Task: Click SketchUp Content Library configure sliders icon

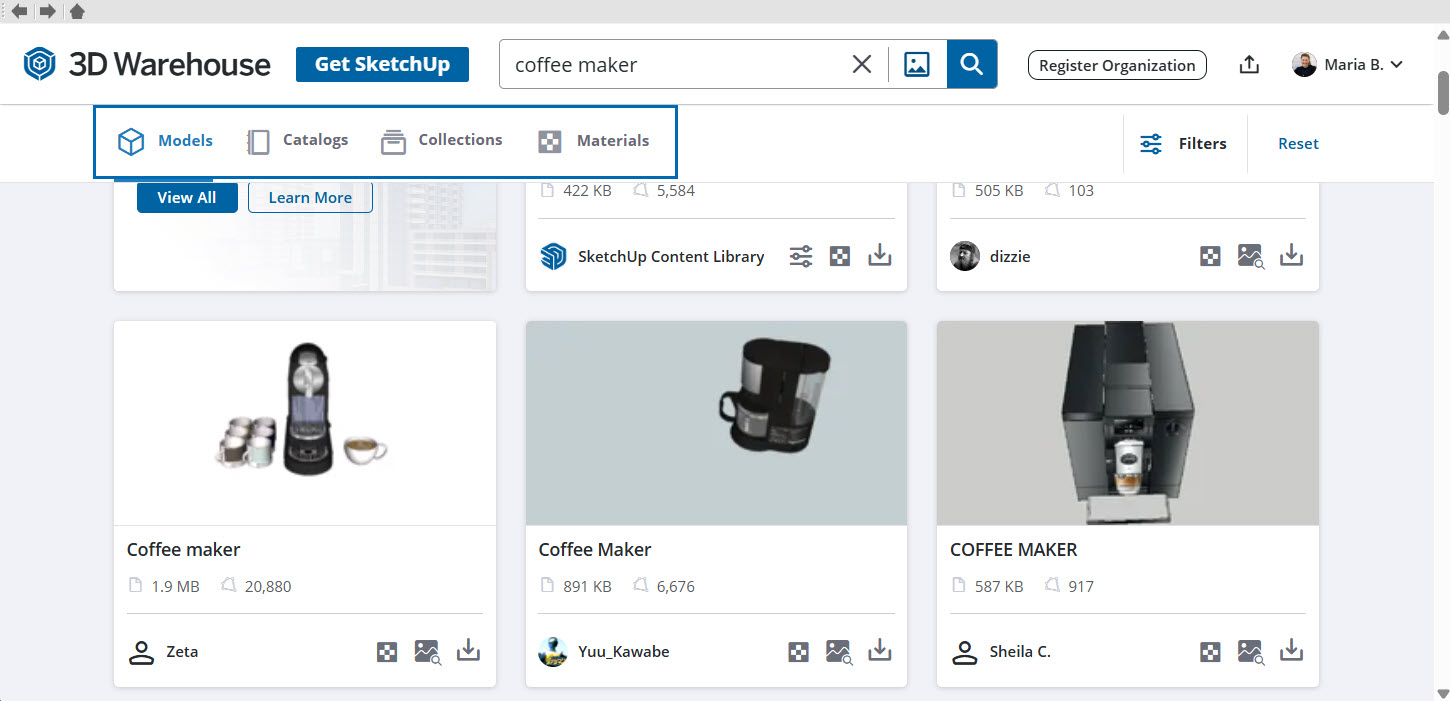Action: (801, 256)
